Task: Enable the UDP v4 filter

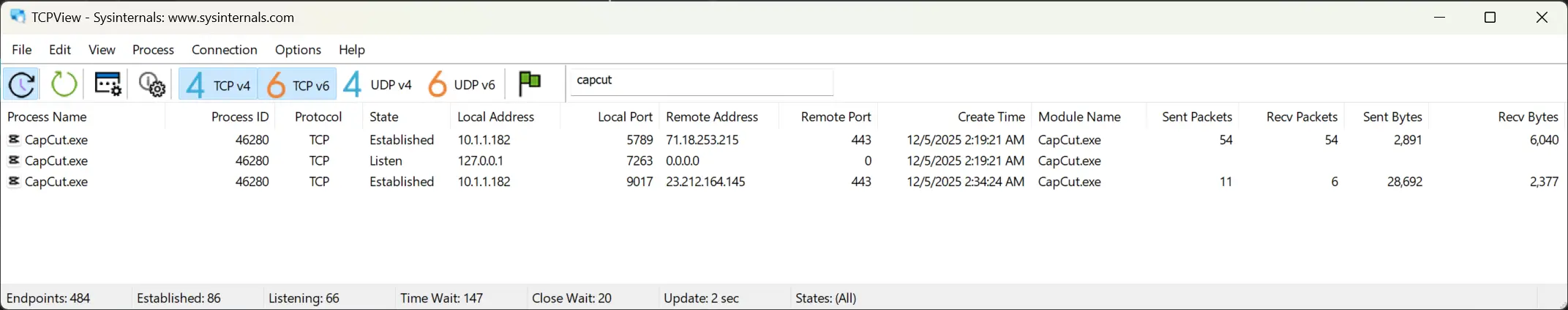Action: (x=378, y=85)
